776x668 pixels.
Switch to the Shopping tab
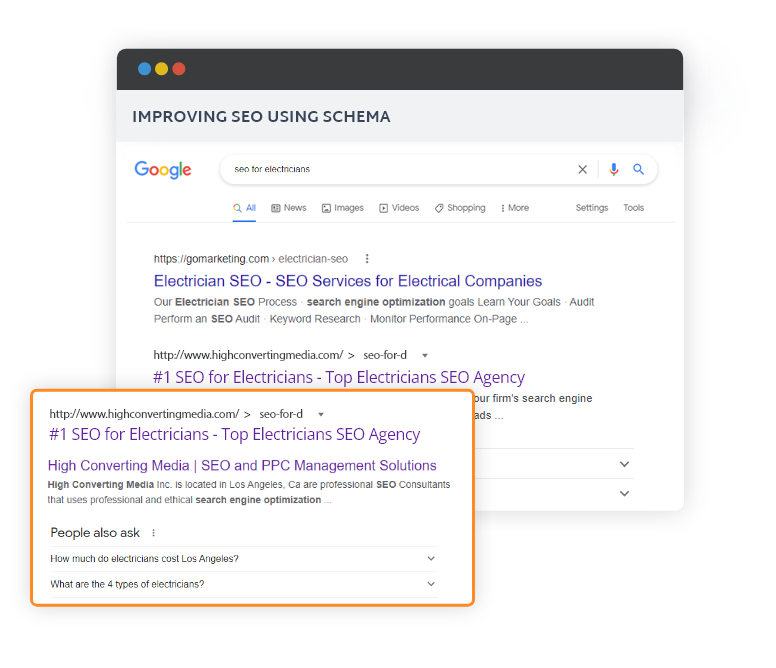[460, 208]
